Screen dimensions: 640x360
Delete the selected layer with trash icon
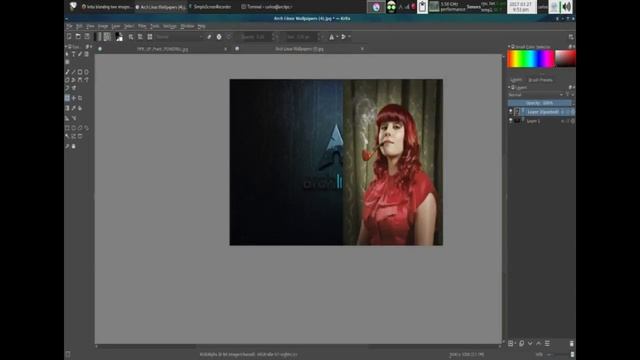[x=572, y=344]
